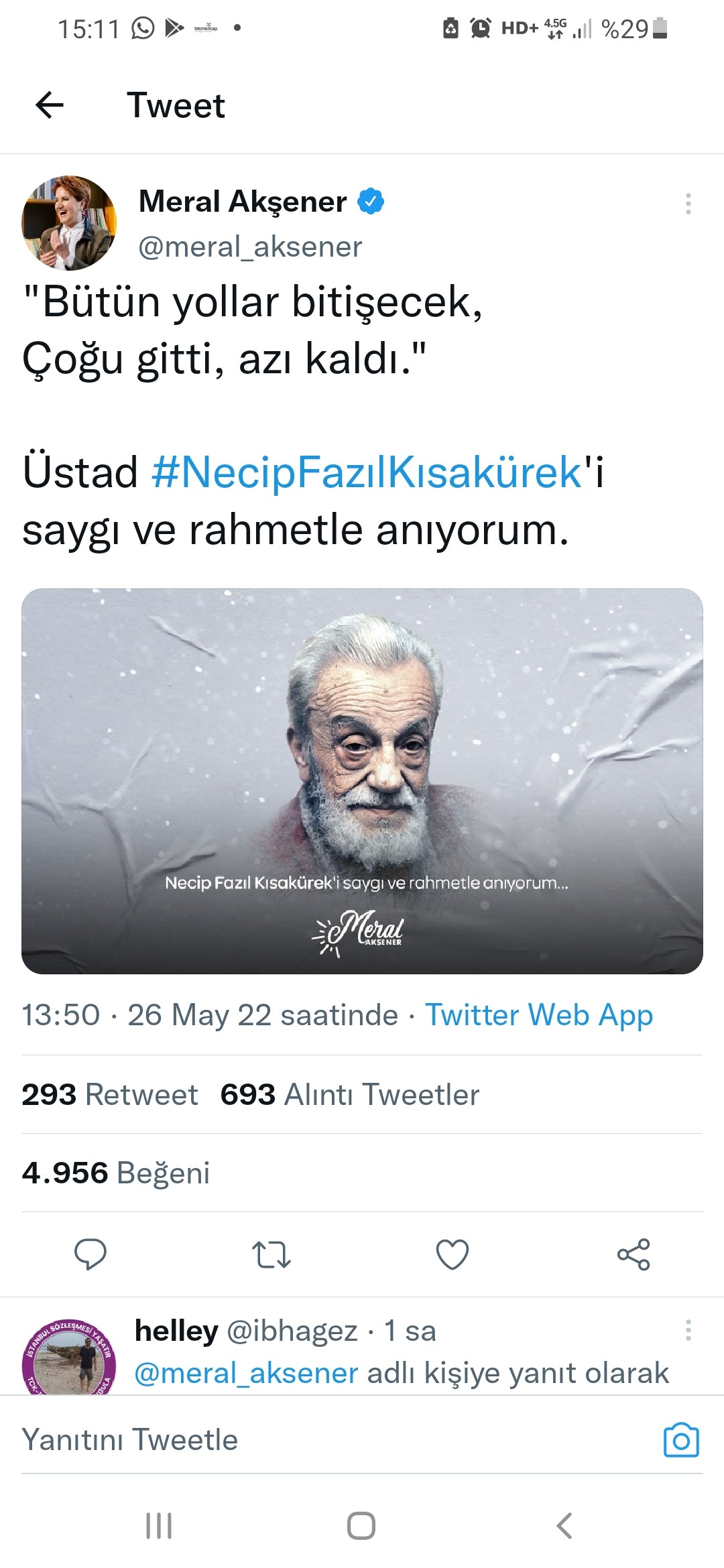The width and height of the screenshot is (724, 1568).
Task: View the 293 Retweets list
Action: click(x=110, y=1095)
